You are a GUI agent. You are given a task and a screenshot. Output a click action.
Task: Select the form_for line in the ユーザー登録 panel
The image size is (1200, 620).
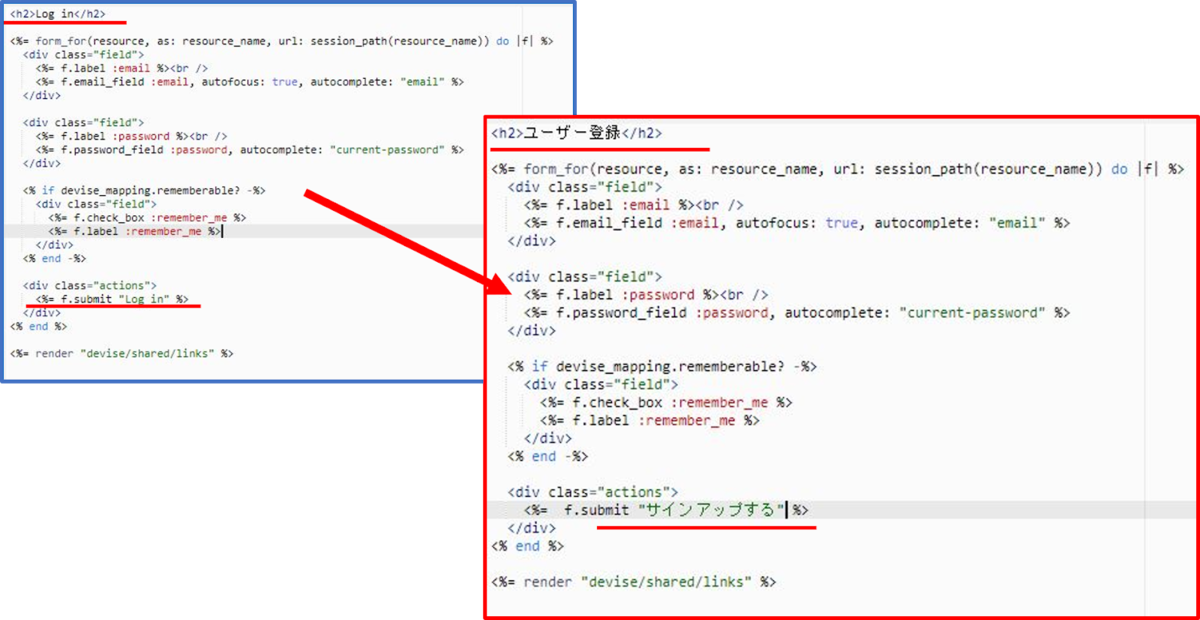(838, 169)
